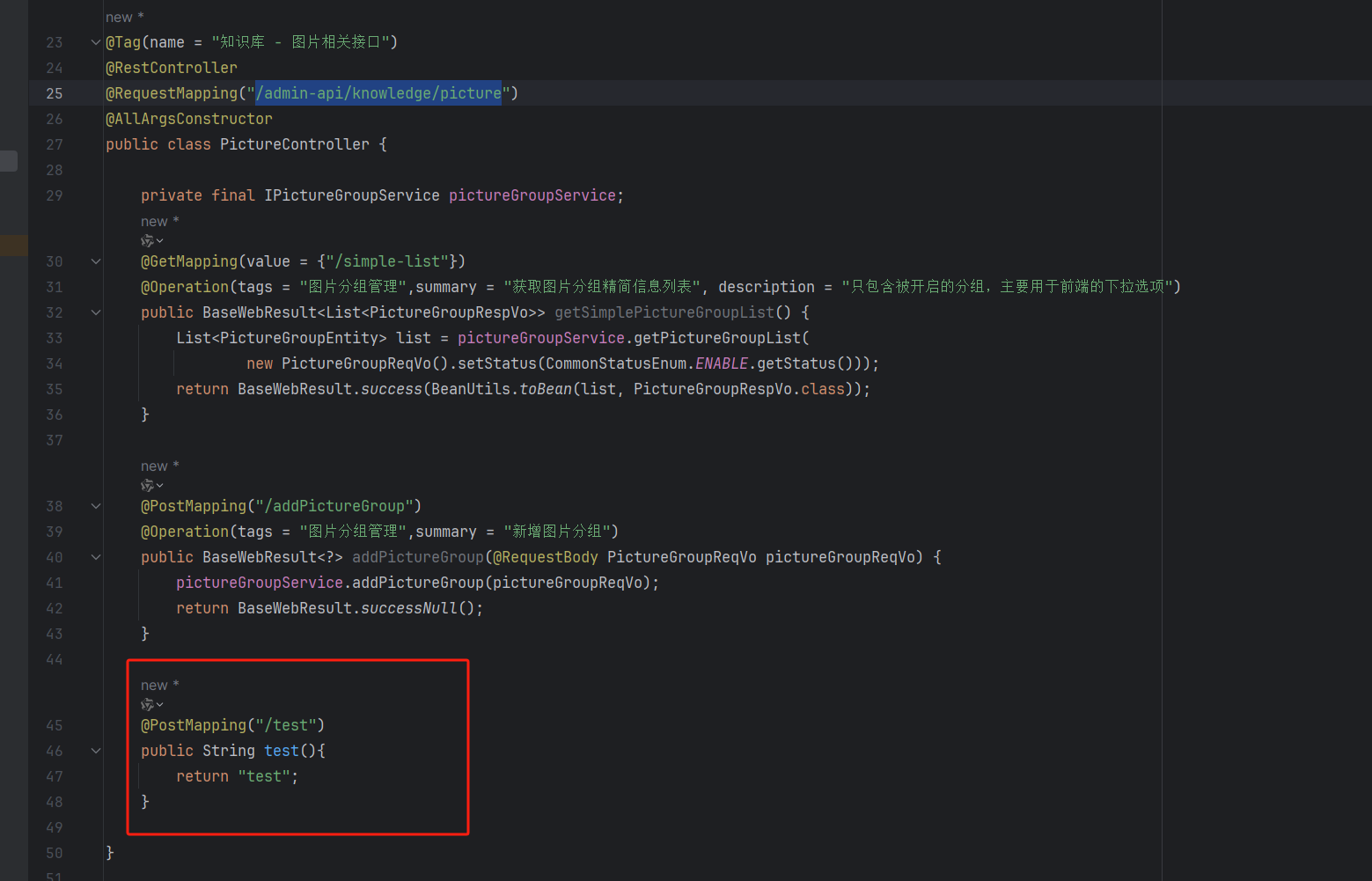Image resolution: width=1372 pixels, height=881 pixels.
Task: Click the brown change marker on left edge
Action: tap(13, 246)
